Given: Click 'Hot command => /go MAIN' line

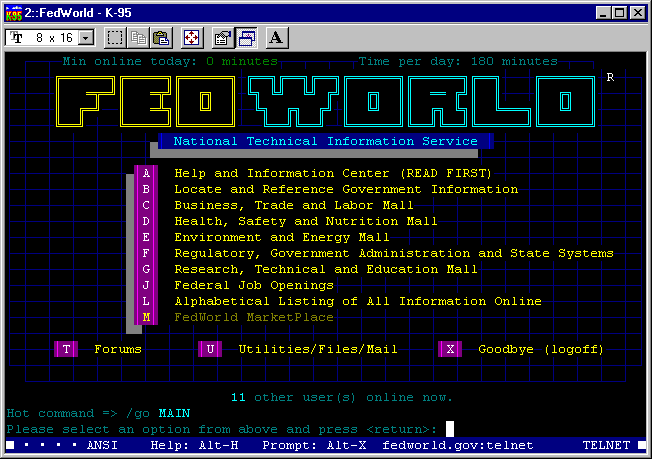Looking at the screenshot, I should point(98,413).
